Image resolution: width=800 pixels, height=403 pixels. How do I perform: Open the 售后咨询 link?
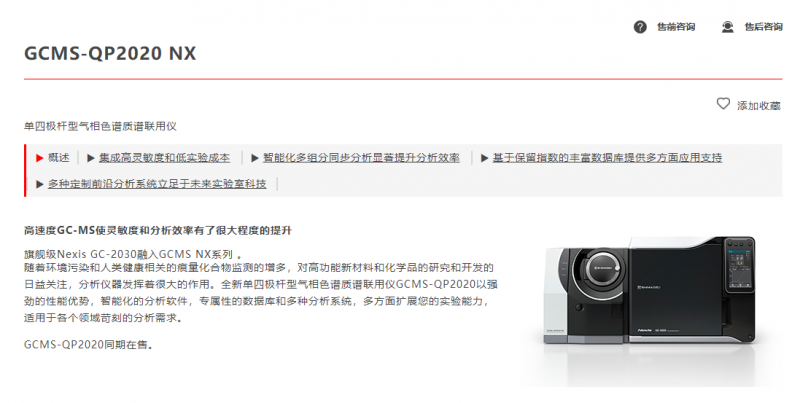(763, 27)
